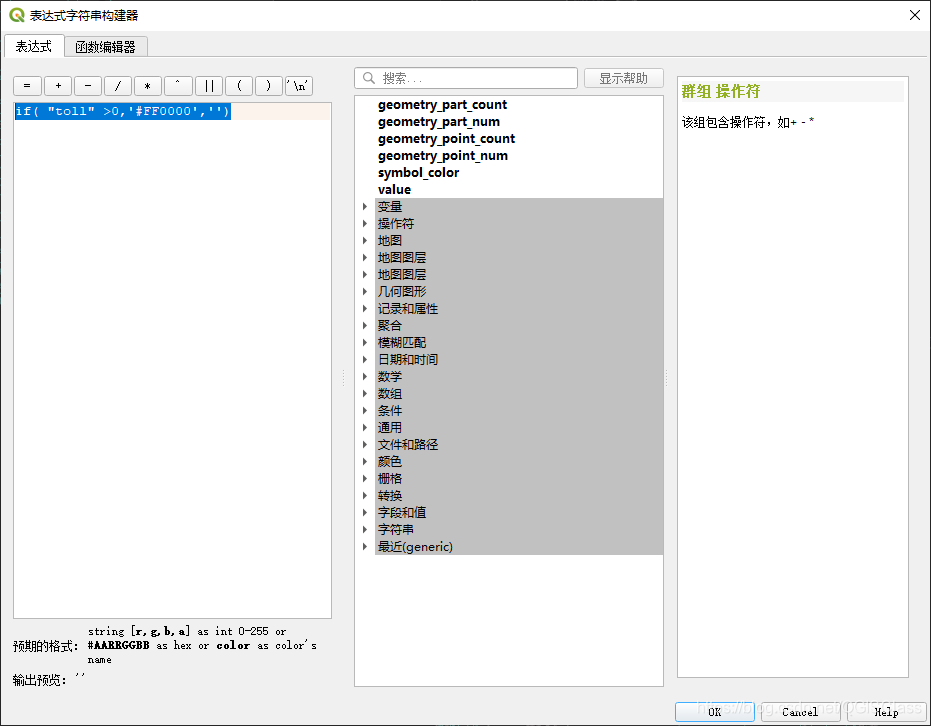This screenshot has height=726, width=931.
Task: Close the expression builder dialog
Action: [915, 15]
